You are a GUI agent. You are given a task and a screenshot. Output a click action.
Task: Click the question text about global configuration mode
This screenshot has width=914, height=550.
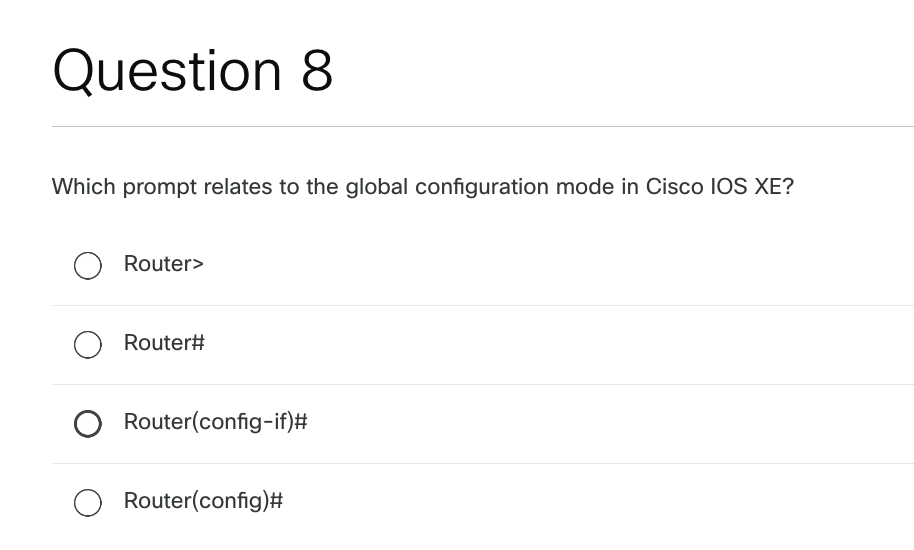click(x=423, y=187)
